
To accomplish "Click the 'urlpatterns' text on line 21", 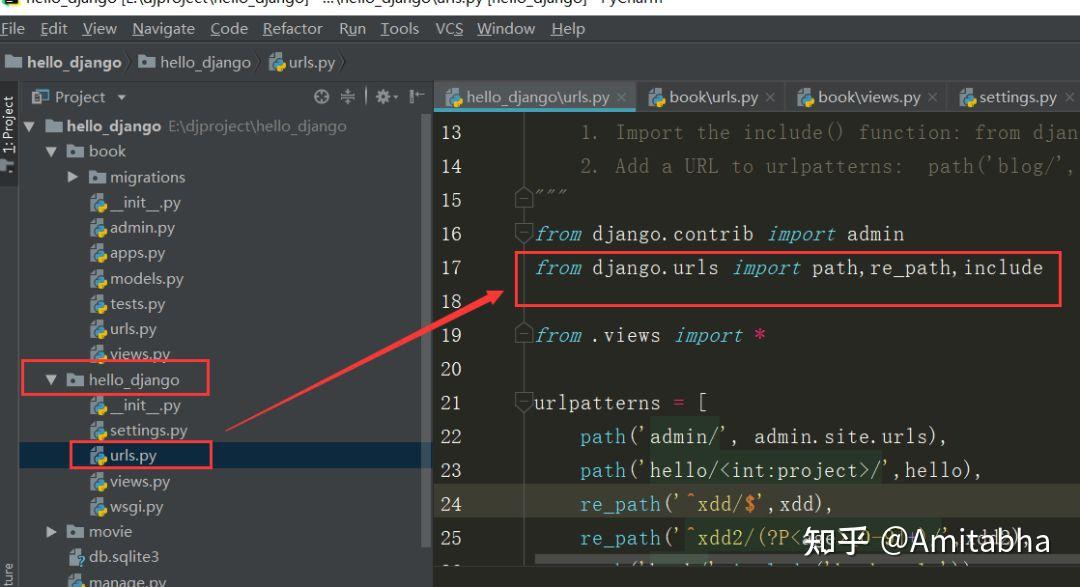I will 597,402.
